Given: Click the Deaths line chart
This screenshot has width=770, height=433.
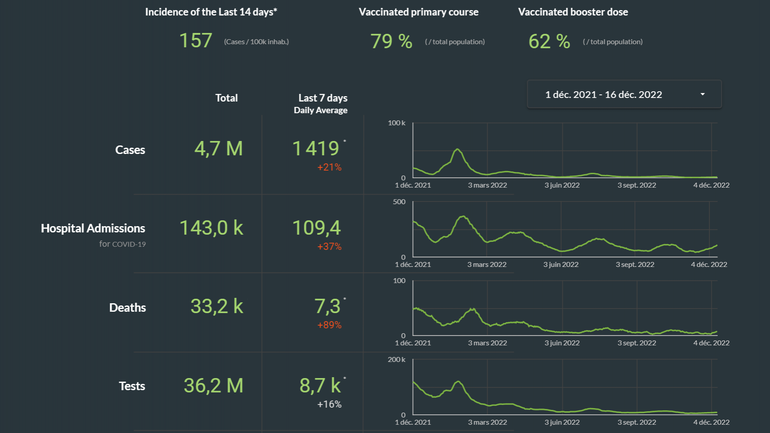Looking at the screenshot, I should [x=565, y=308].
